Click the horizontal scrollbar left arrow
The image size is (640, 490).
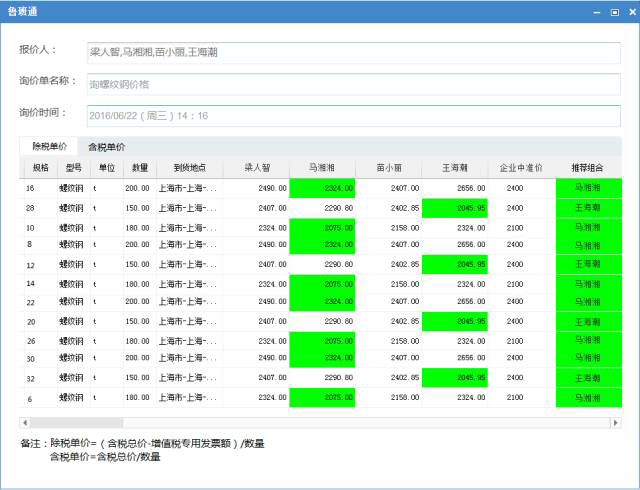25,423
